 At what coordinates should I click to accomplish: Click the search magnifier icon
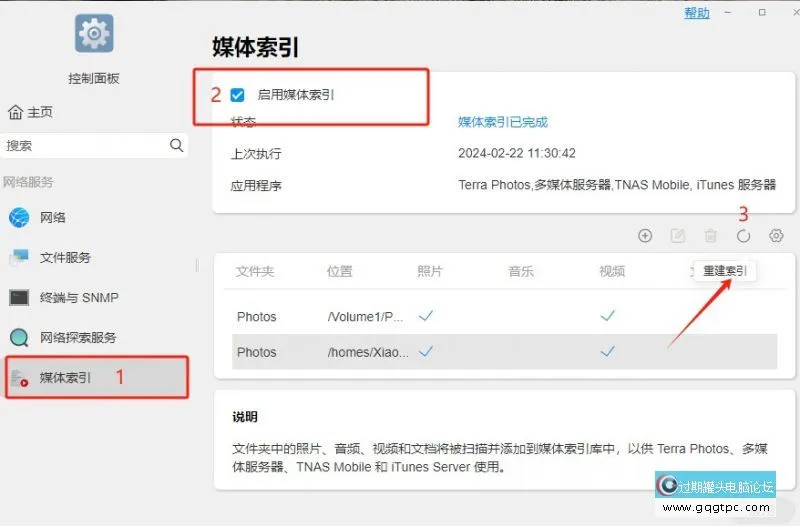(x=177, y=145)
